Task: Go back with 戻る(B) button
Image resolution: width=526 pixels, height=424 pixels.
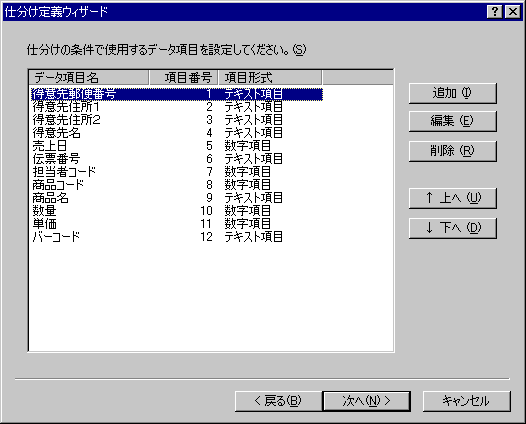Action: [278, 401]
